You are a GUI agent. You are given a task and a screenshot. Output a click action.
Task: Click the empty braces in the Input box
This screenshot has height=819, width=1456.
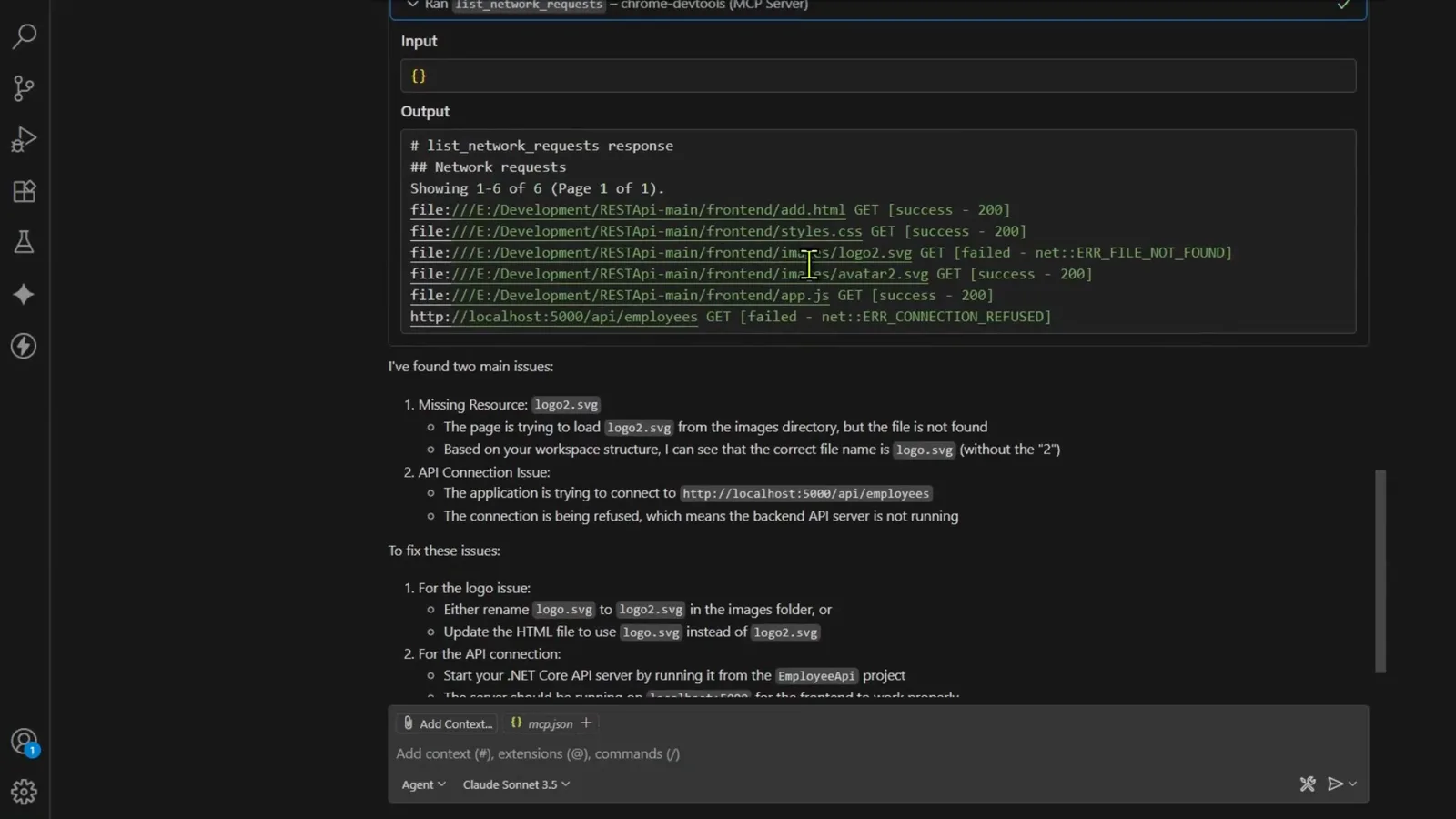[x=419, y=76]
